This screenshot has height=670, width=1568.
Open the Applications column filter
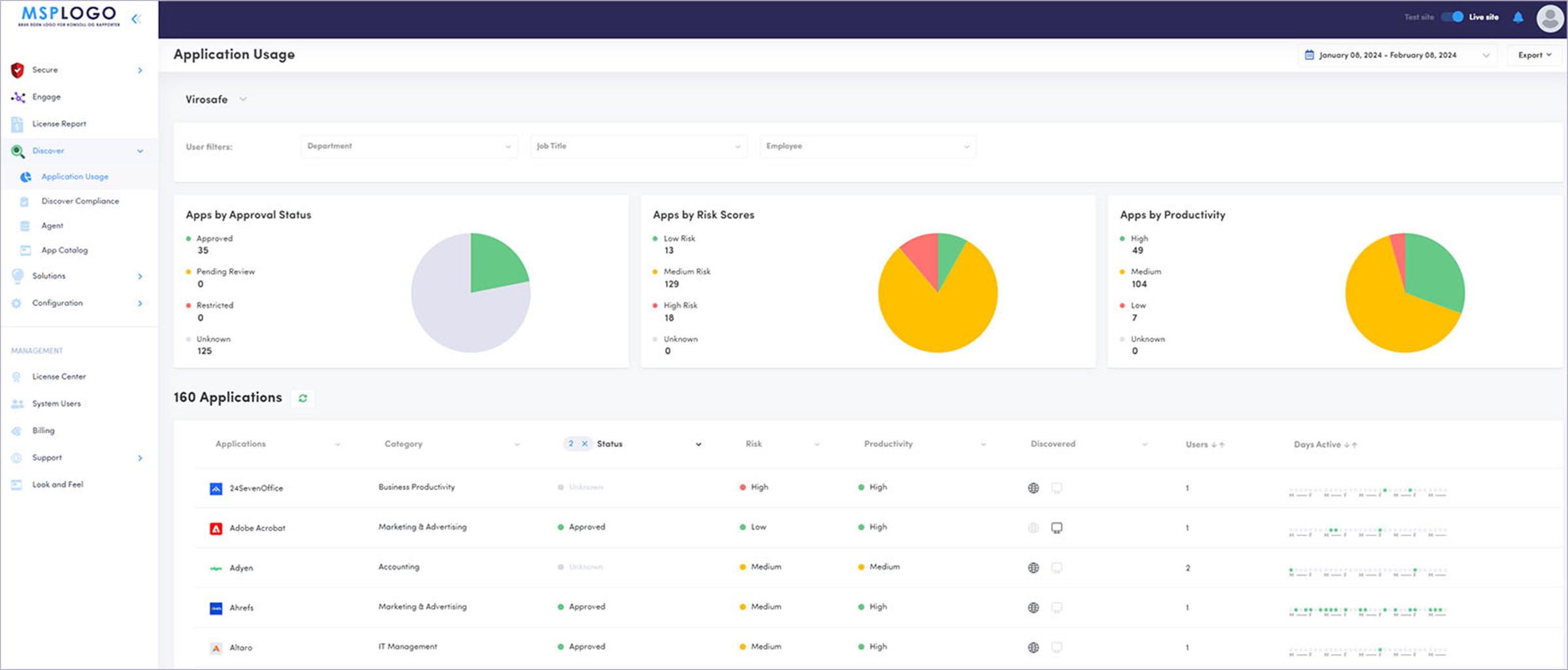point(338,445)
